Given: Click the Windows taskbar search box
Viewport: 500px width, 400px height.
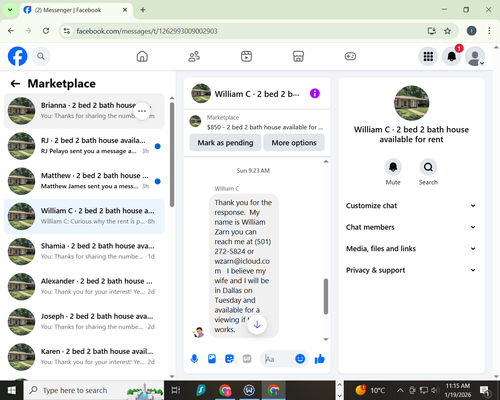Looking at the screenshot, I should (x=94, y=390).
